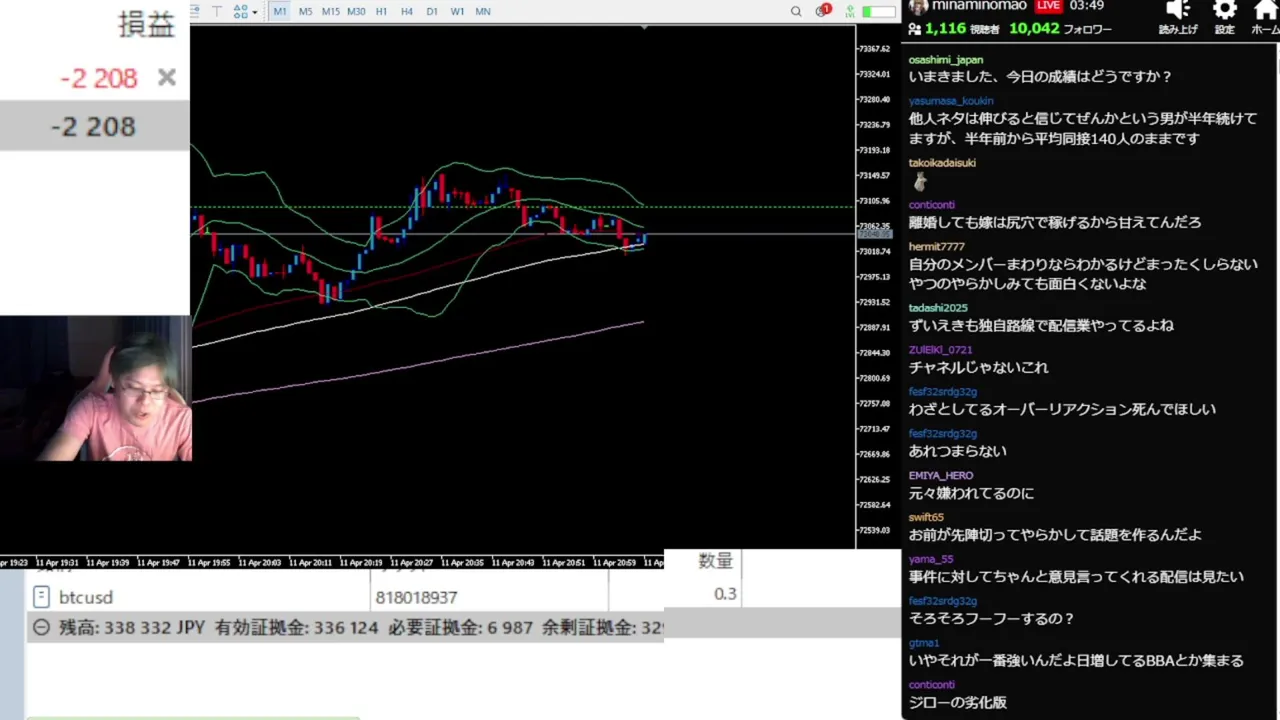The width and height of the screenshot is (1280, 720).
Task: Click 10,042 フォロワー followers count
Action: click(1060, 29)
